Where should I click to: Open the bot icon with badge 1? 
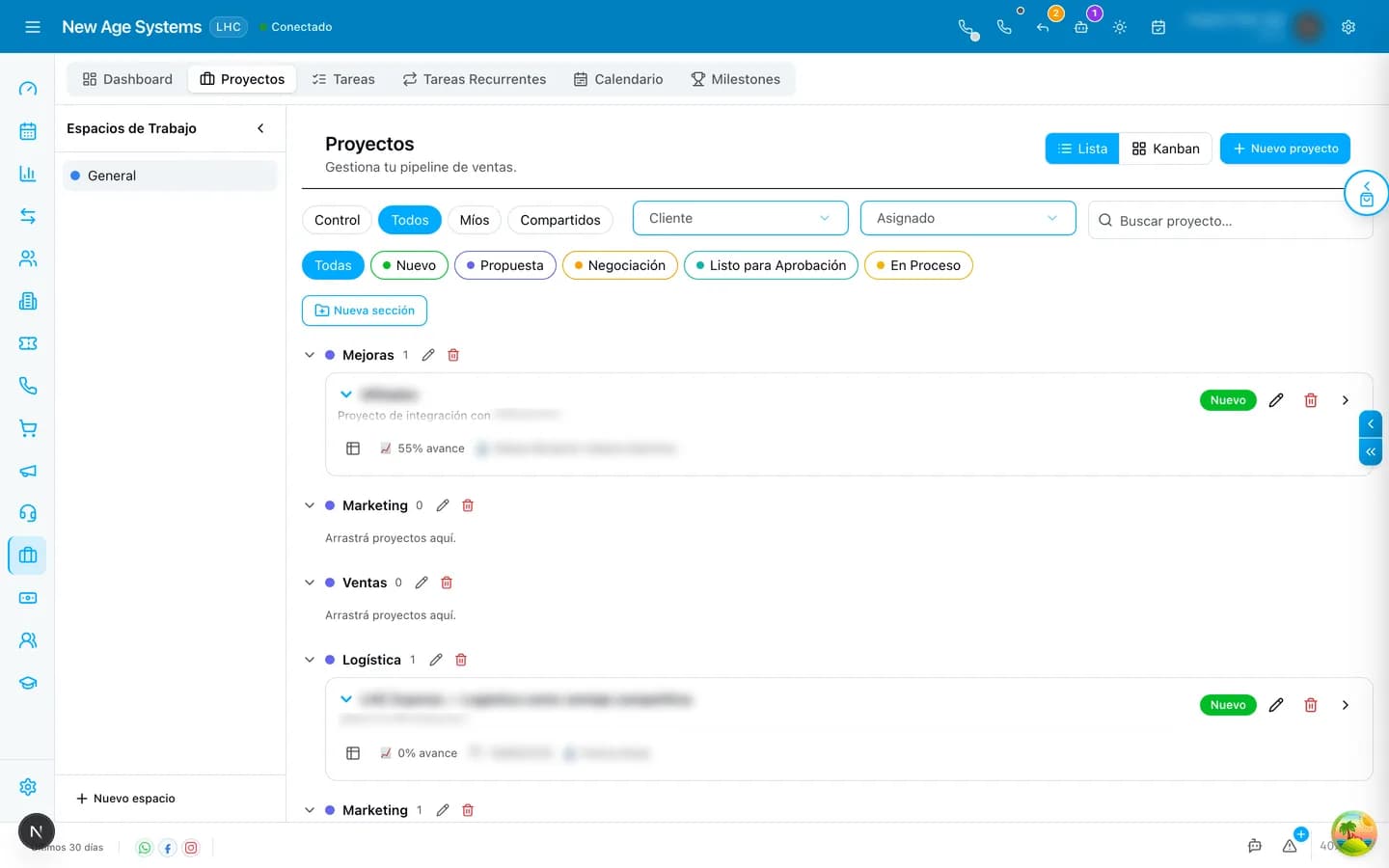(x=1081, y=27)
